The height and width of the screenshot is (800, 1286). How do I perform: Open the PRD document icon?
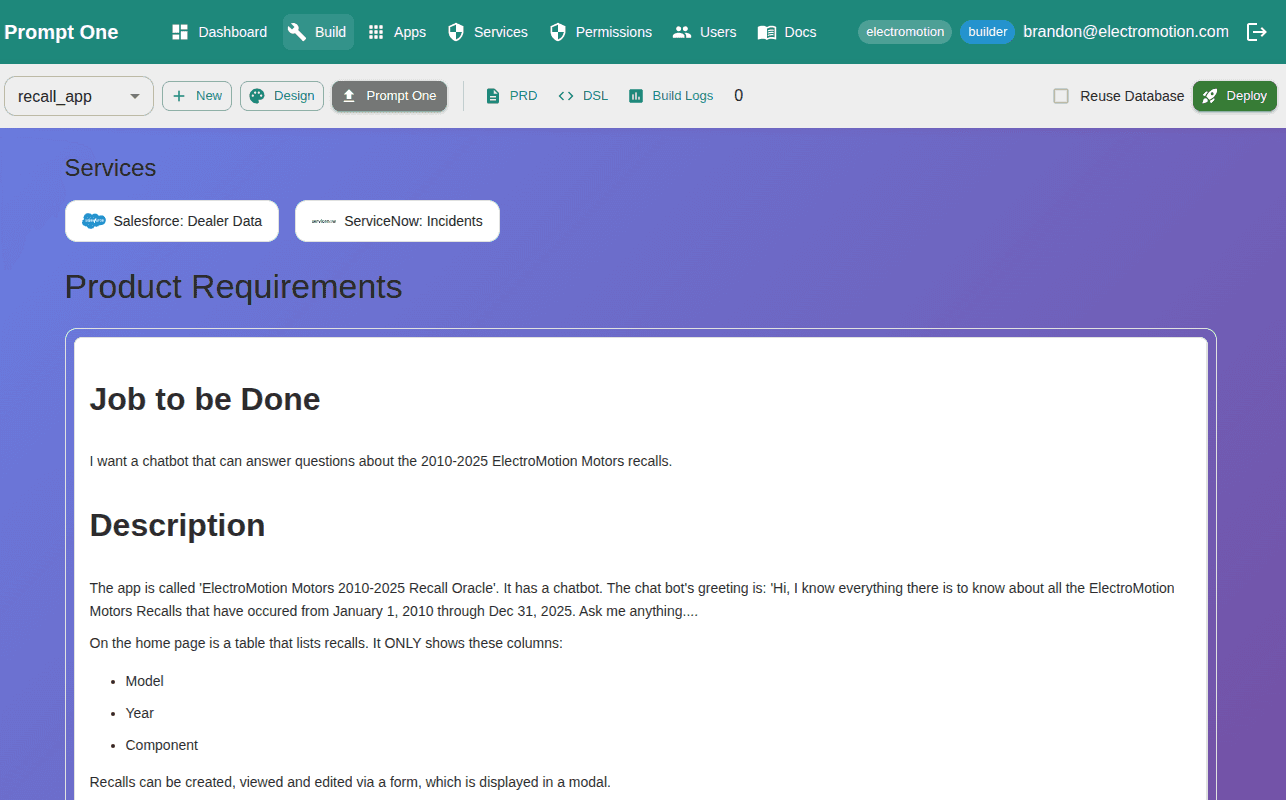(493, 95)
